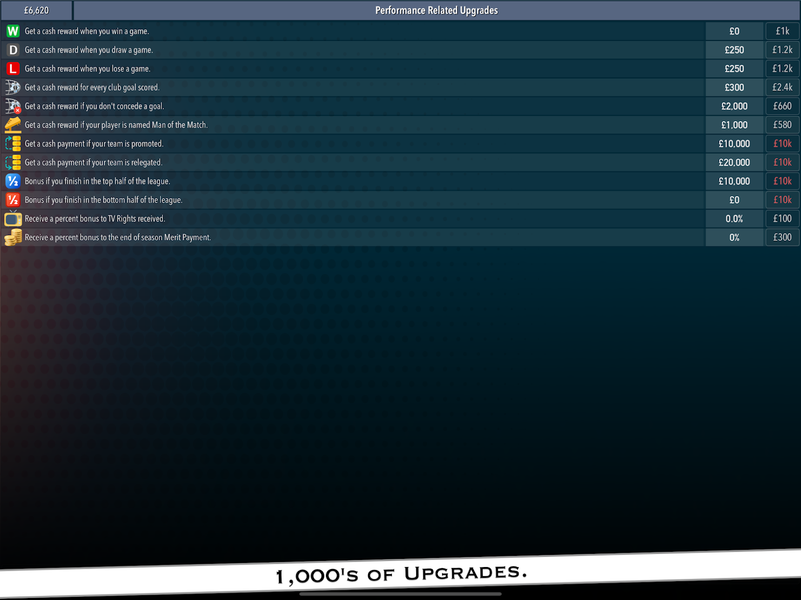Image resolution: width=801 pixels, height=600 pixels.
Task: Buy the £100 TV Rights upgrade
Action: pos(782,219)
